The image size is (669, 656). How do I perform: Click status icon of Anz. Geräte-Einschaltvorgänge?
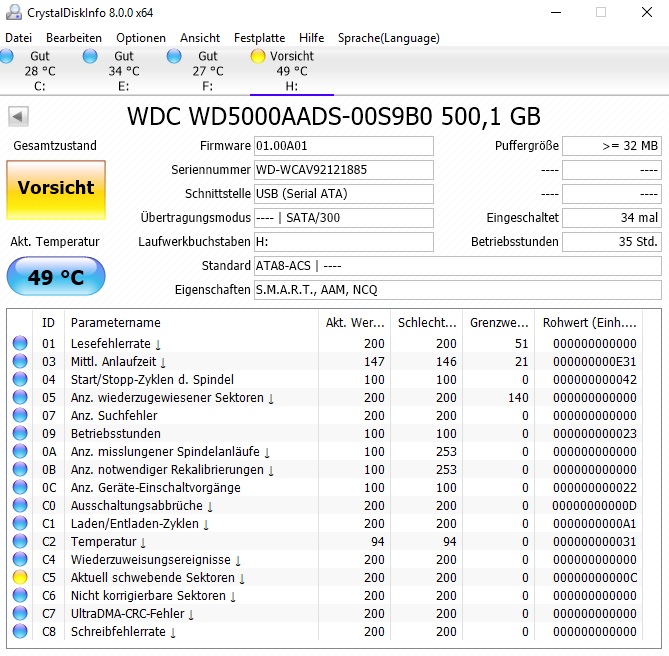click(20, 487)
